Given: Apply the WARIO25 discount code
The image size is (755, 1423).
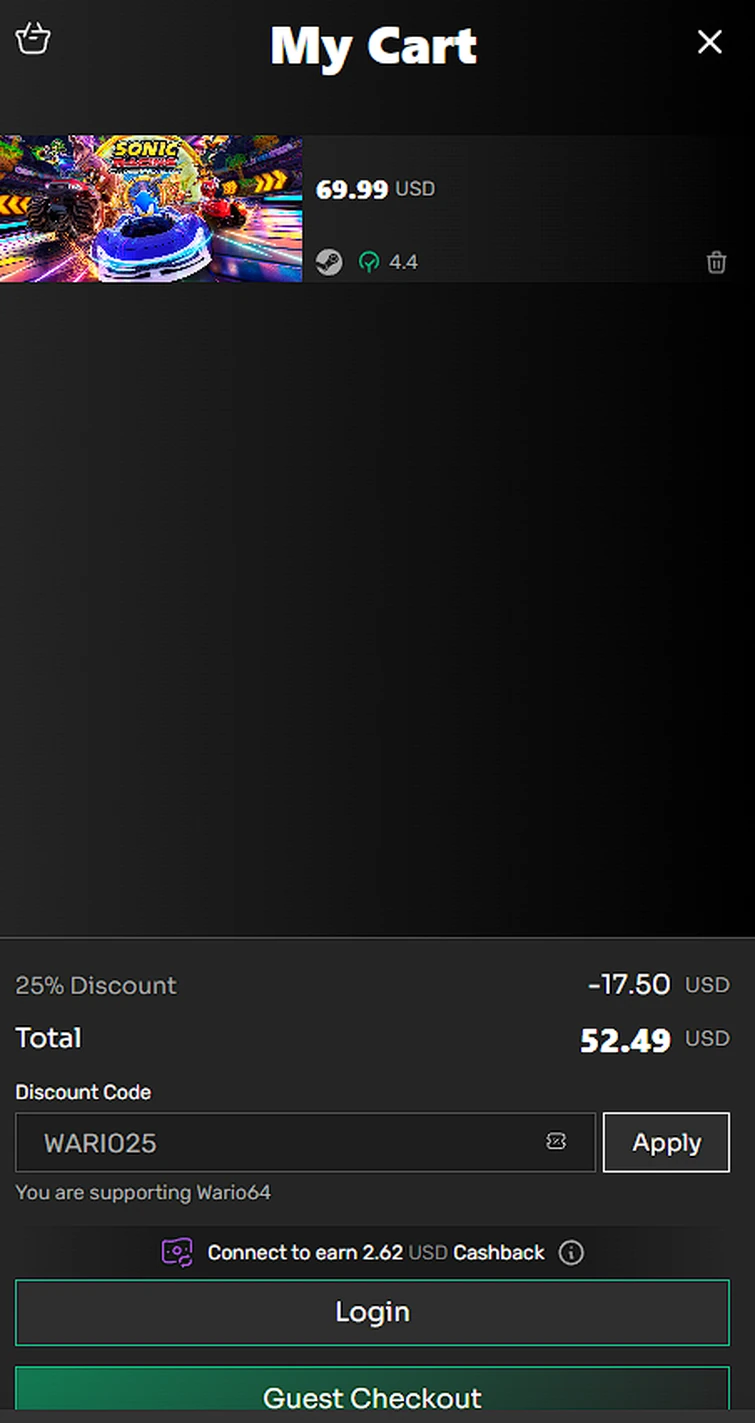Looking at the screenshot, I should coord(666,1142).
